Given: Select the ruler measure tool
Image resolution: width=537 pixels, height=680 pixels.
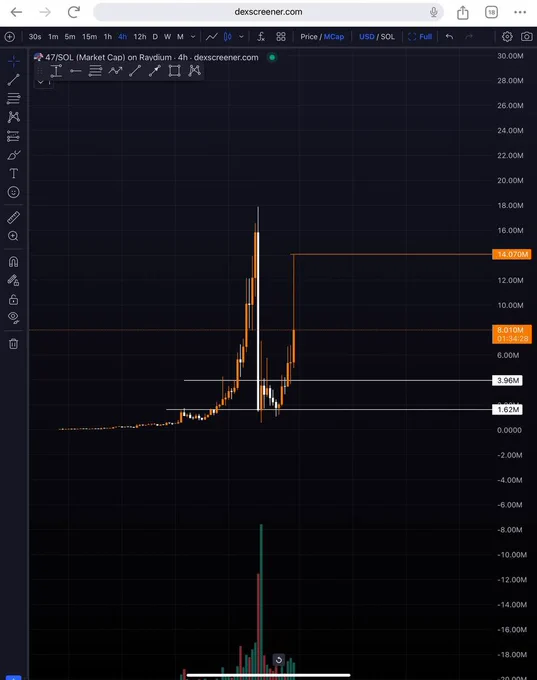Looking at the screenshot, I should pyautogui.click(x=13, y=217).
